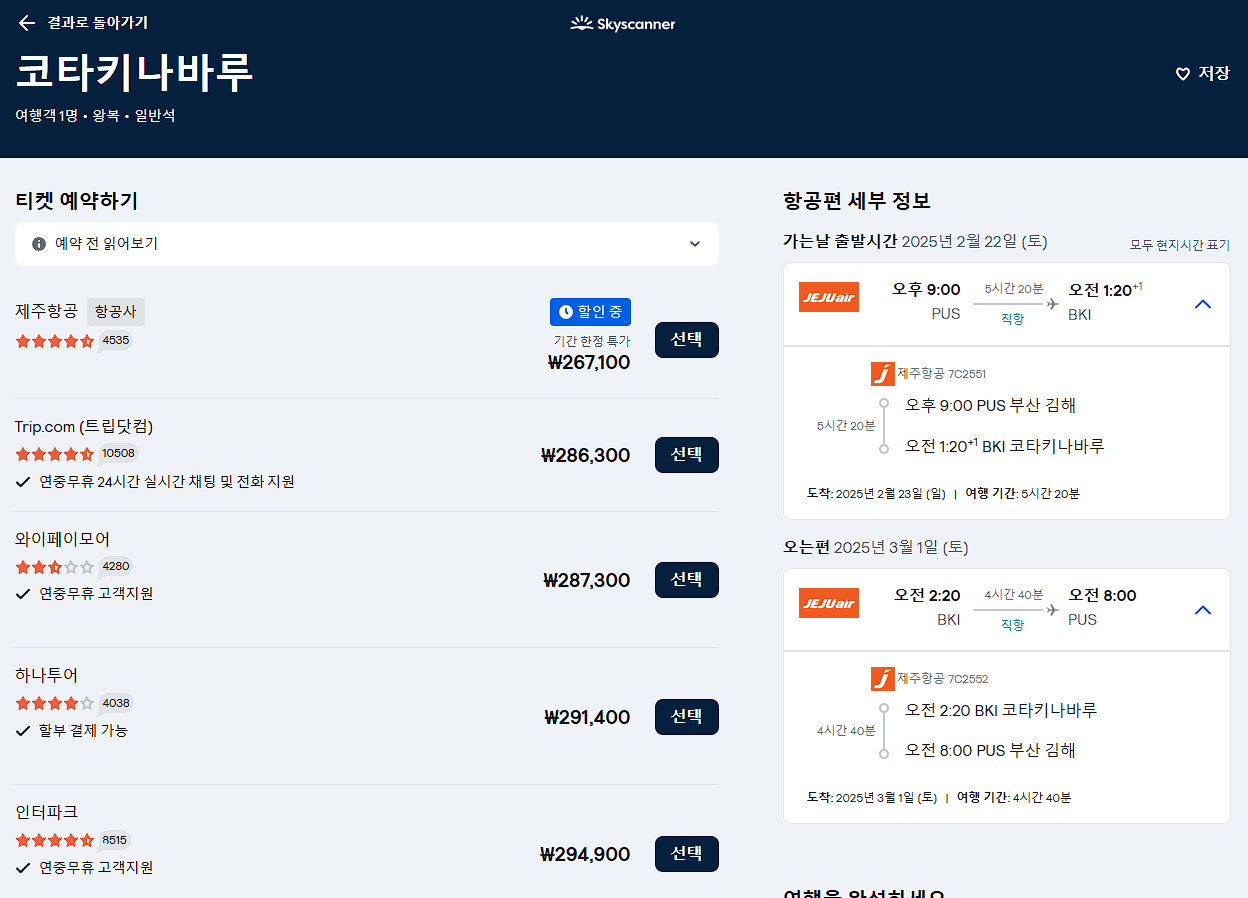This screenshot has height=898, width=1248.
Task: Click the 저장 label
Action: tap(1214, 74)
